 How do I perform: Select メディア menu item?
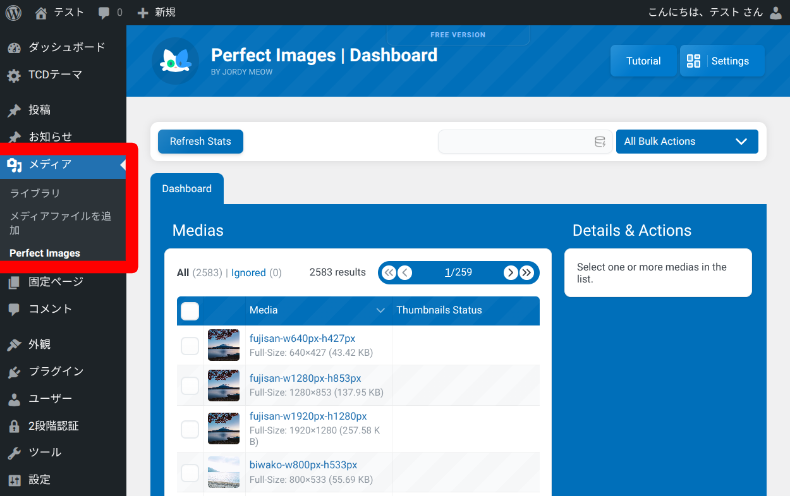(x=63, y=165)
